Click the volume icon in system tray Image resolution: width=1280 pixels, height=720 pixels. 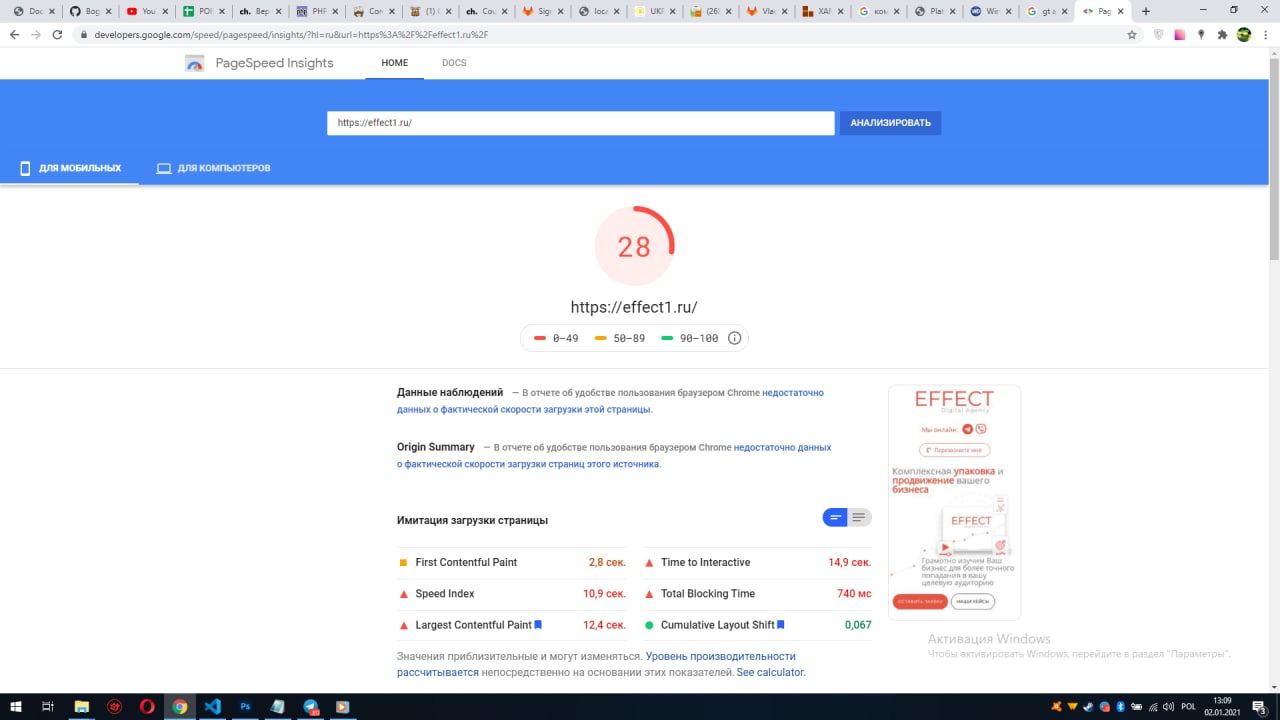click(1168, 707)
